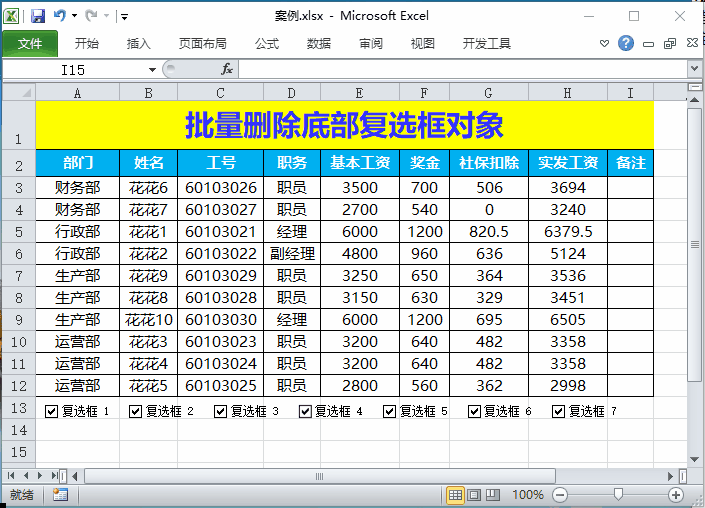705x508 pixels.
Task: Click the zoom in plus icon
Action: coord(676,495)
